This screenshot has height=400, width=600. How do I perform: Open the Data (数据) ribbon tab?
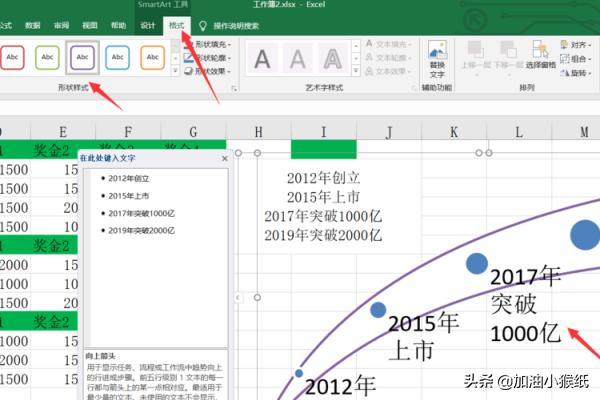[x=33, y=26]
